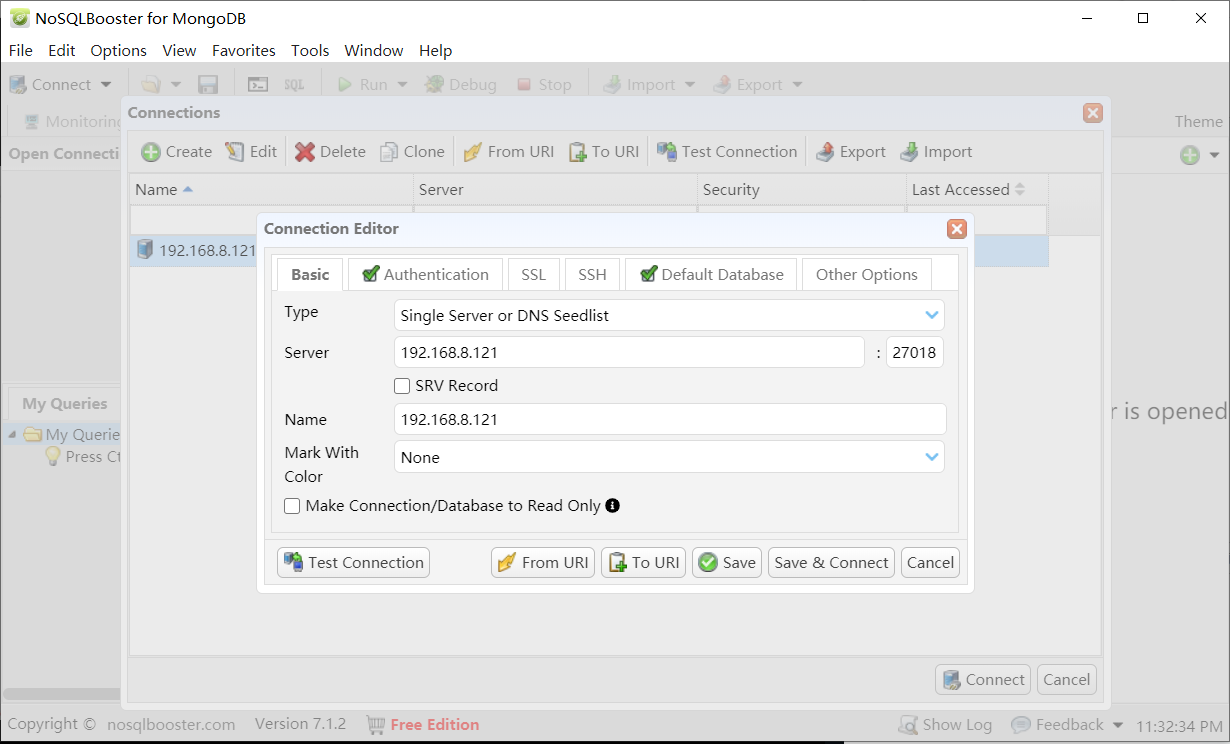
Task: Close the Connection Editor dialog
Action: pos(957,229)
